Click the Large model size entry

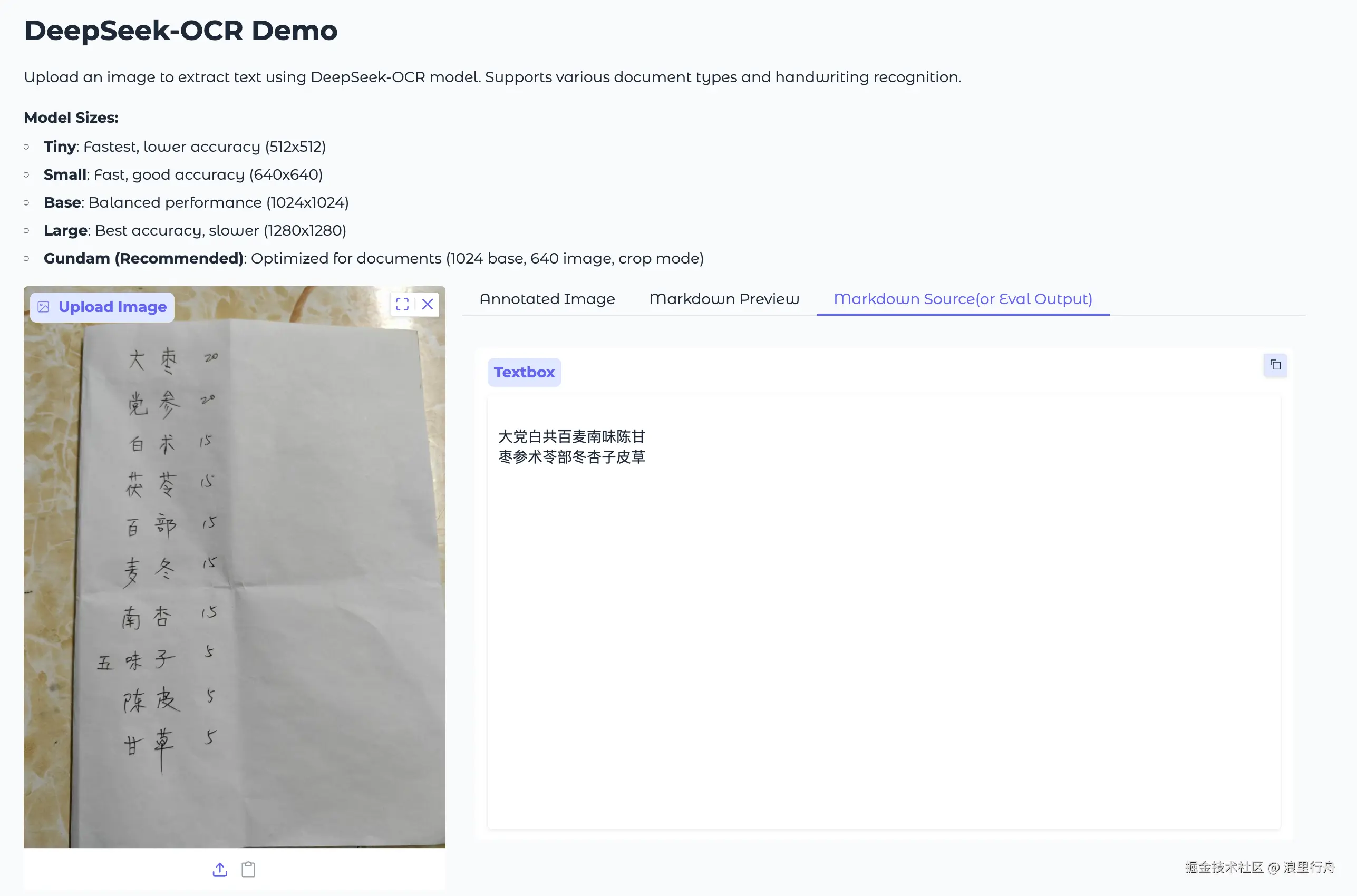(65, 230)
